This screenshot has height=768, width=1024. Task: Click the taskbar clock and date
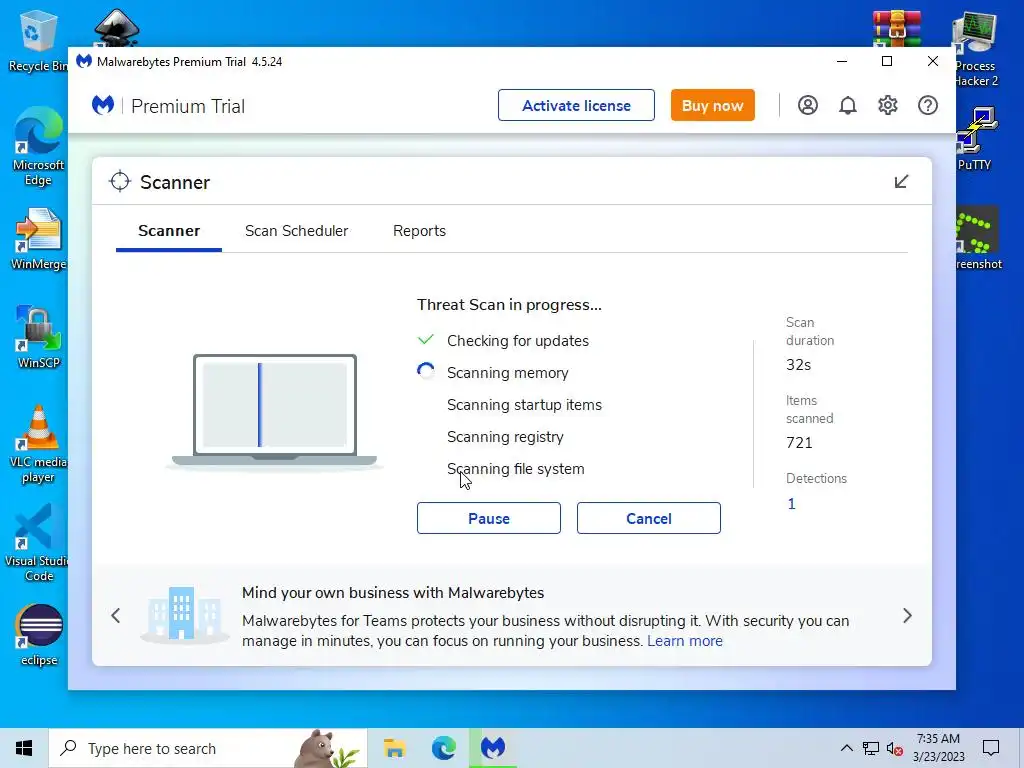tap(938, 748)
